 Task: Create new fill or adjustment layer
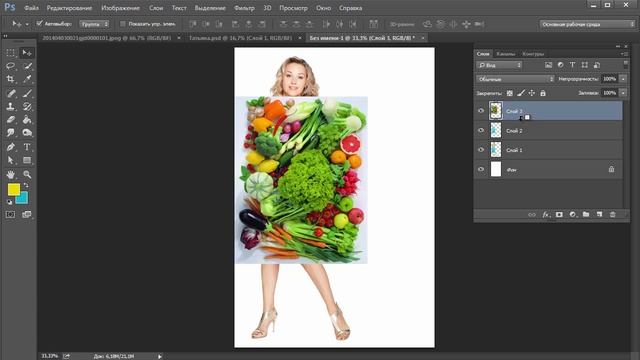(x=573, y=215)
